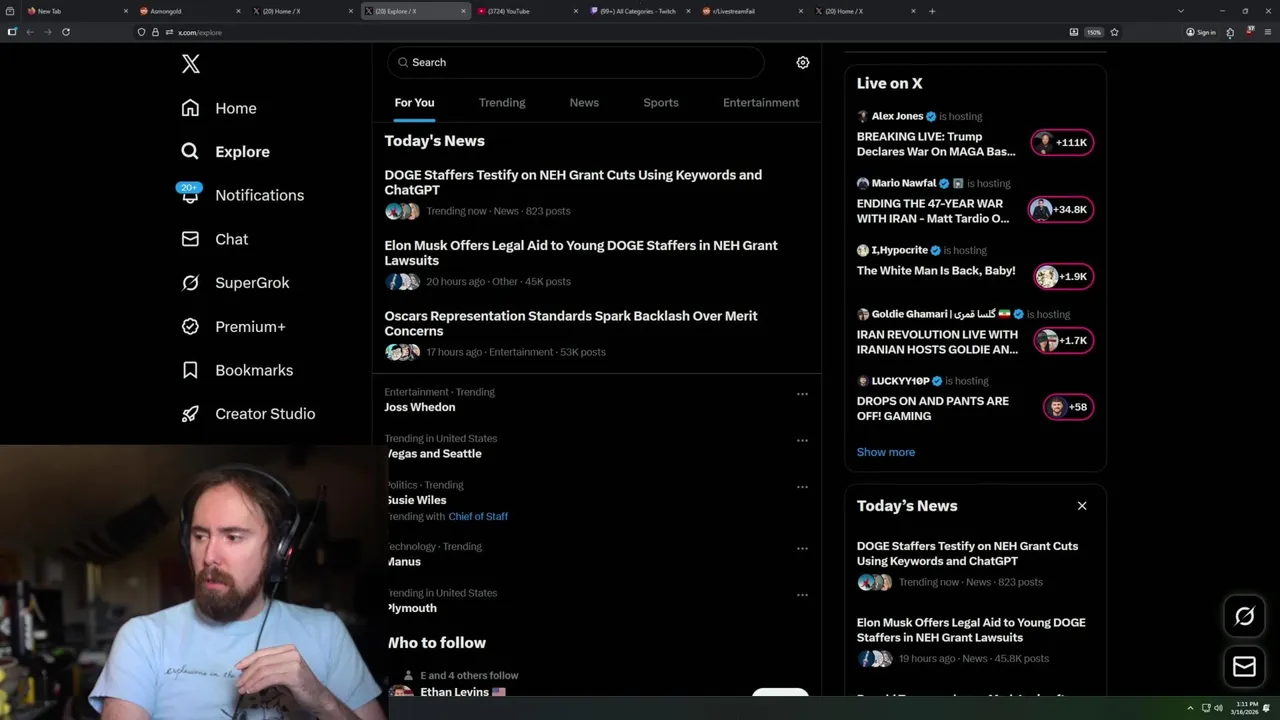Screen dimensions: 1280x720
Task: Open more options for Susie Wiles trend
Action: click(x=802, y=487)
